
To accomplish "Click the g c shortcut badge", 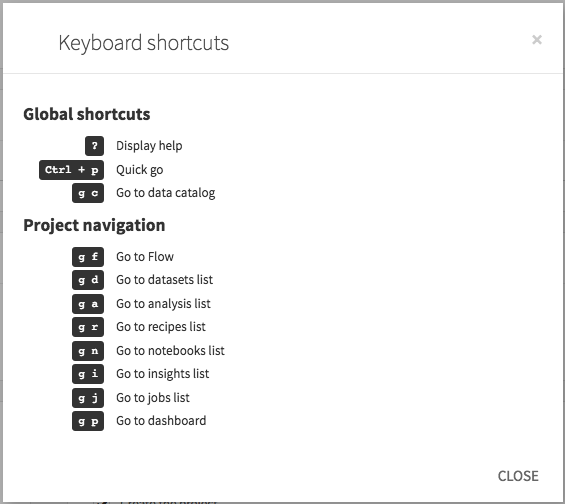I will [88, 193].
